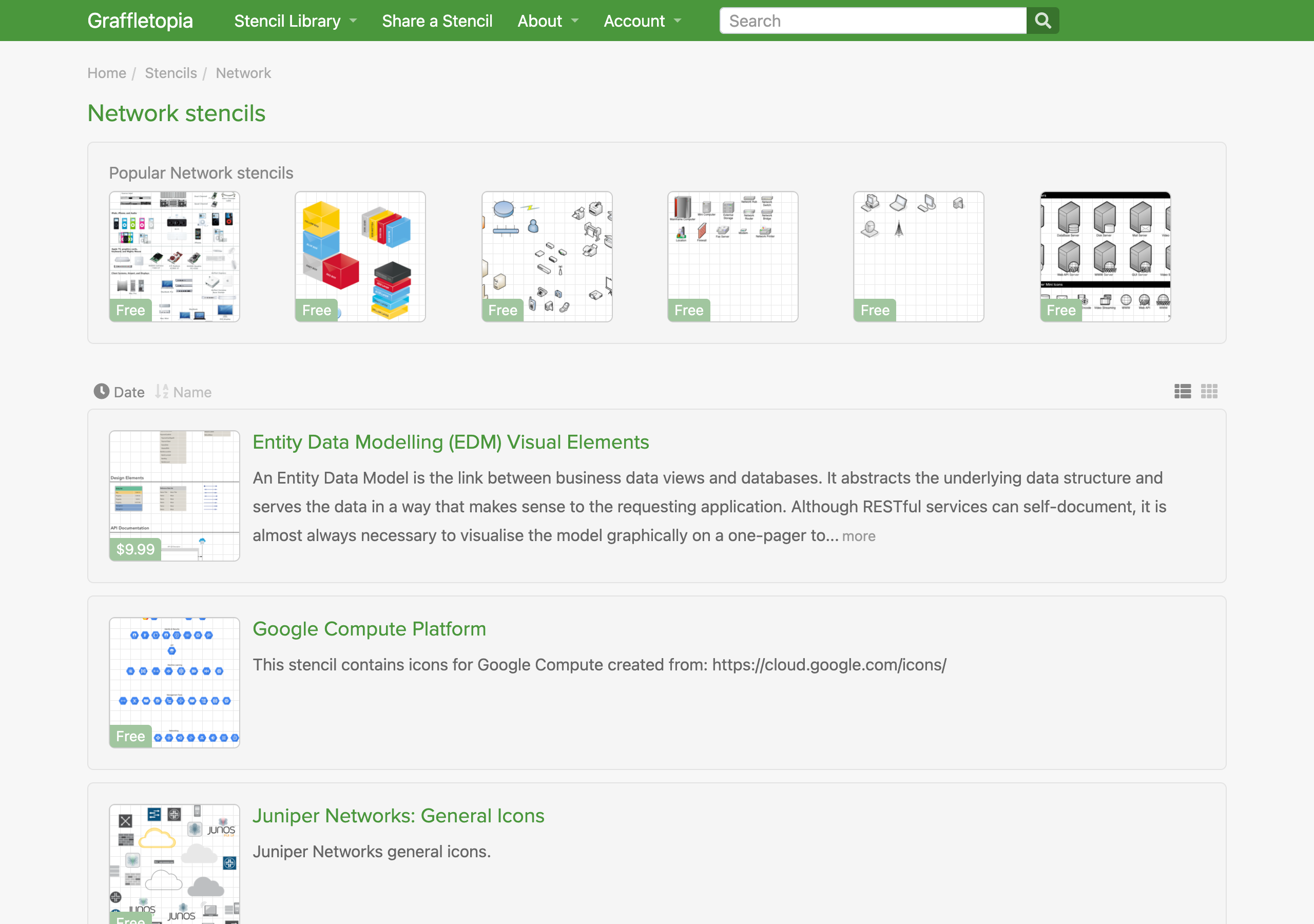This screenshot has width=1314, height=924.
Task: Open Juniper Networks: General Icons link
Action: coord(398,816)
